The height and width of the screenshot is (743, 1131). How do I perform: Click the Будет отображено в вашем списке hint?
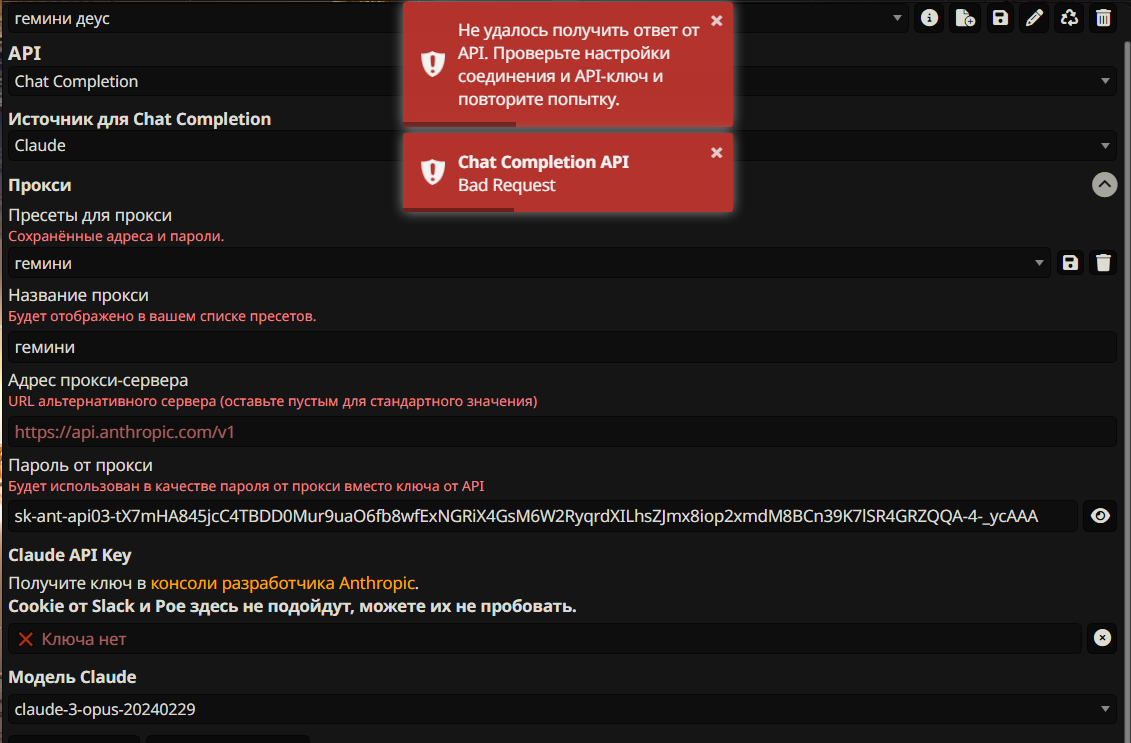coord(162,316)
